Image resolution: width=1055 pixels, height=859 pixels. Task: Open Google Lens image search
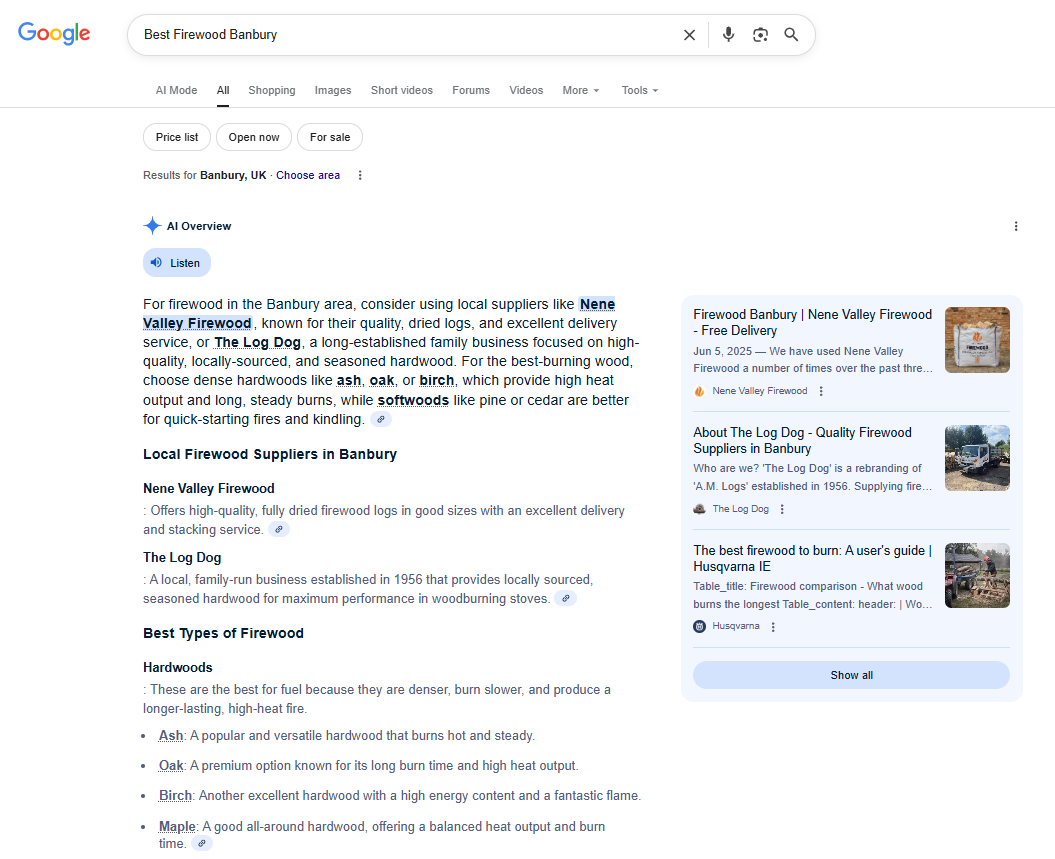pyautogui.click(x=760, y=35)
